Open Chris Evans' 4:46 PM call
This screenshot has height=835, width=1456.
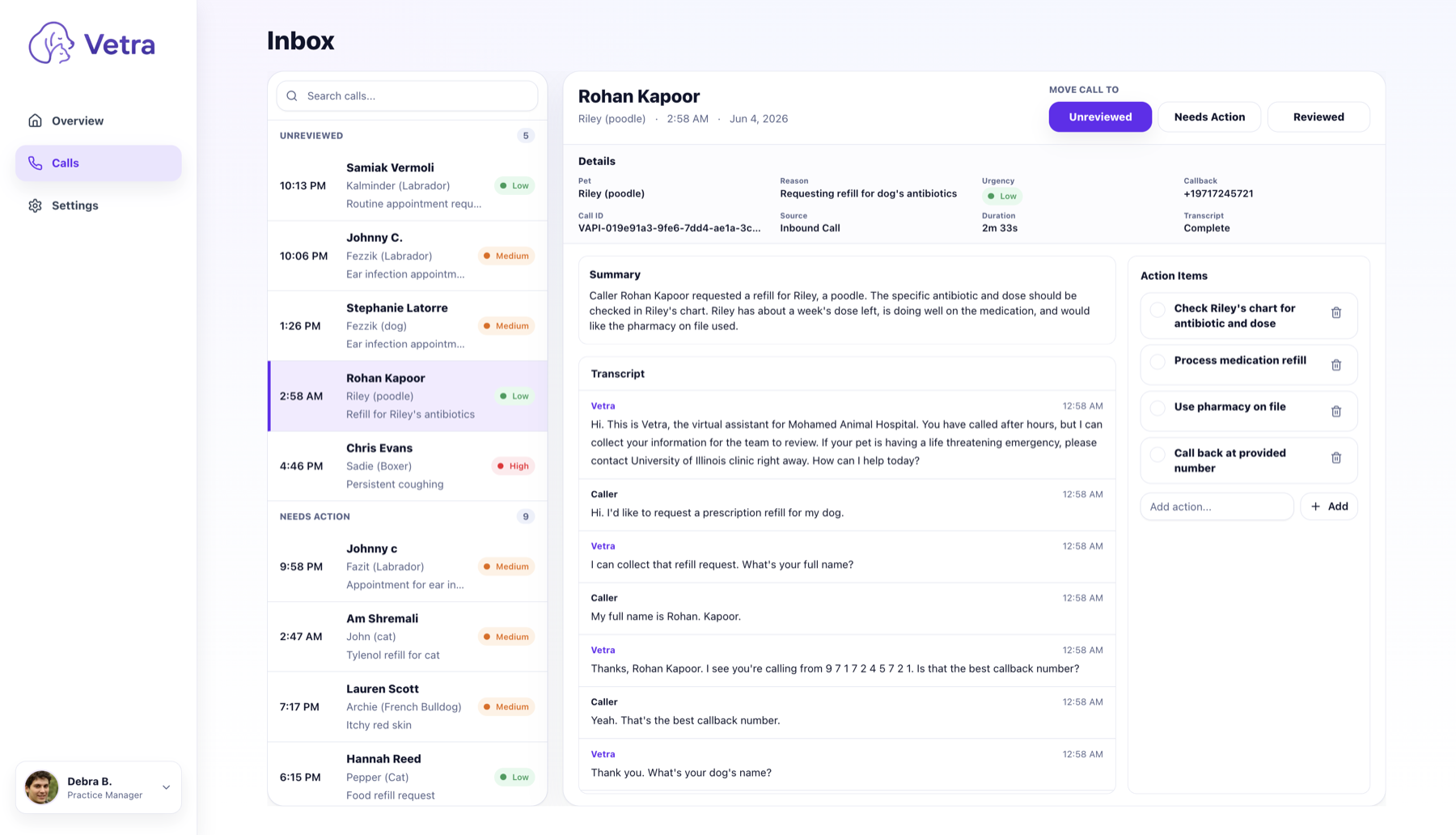click(x=408, y=466)
